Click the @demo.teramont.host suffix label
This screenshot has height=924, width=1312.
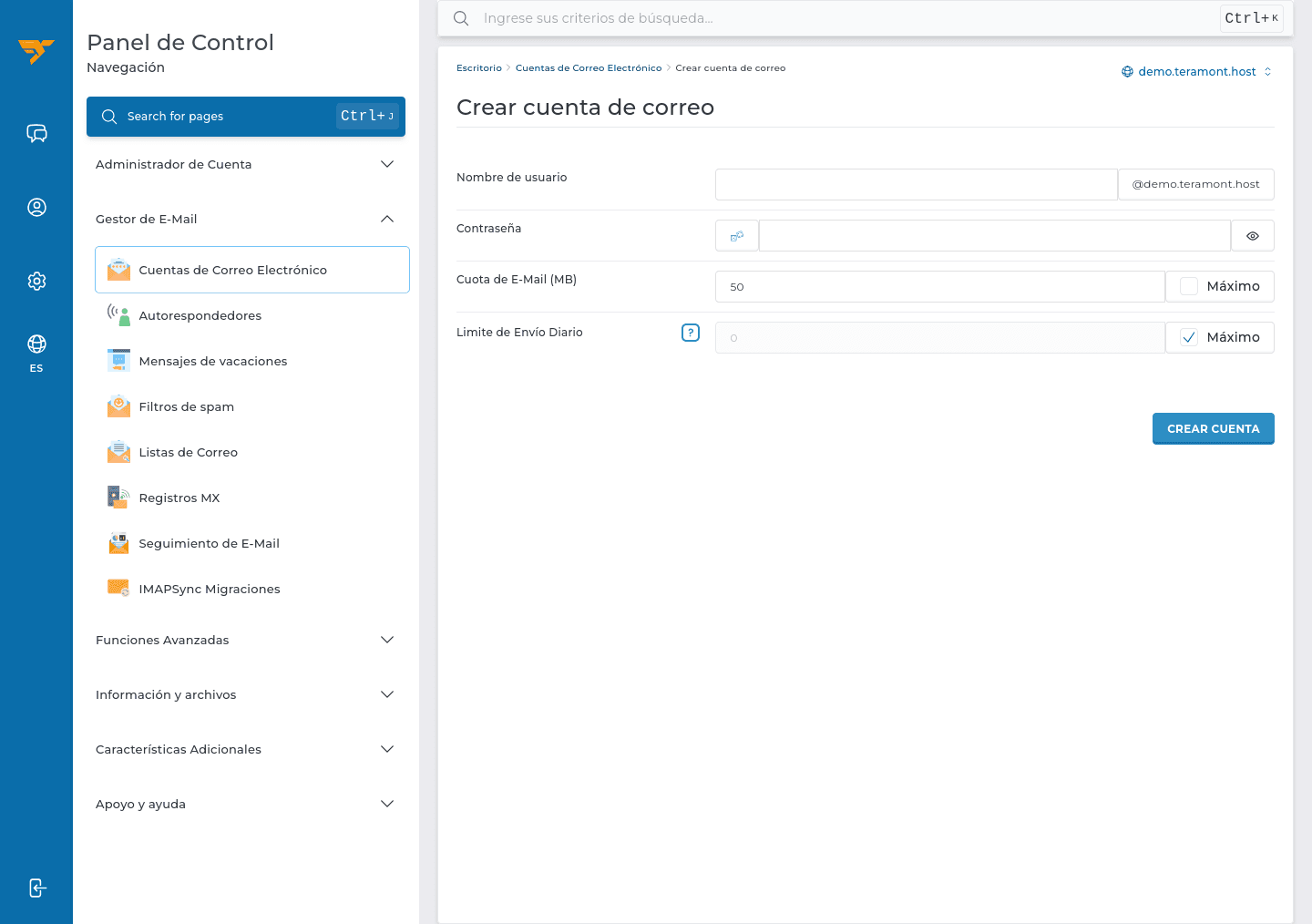(1196, 184)
